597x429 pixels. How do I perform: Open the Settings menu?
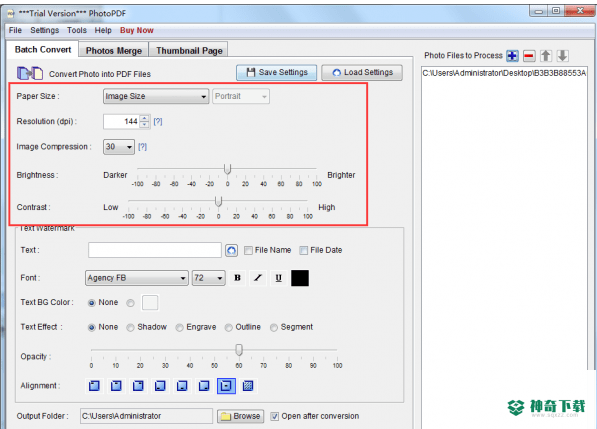45,30
